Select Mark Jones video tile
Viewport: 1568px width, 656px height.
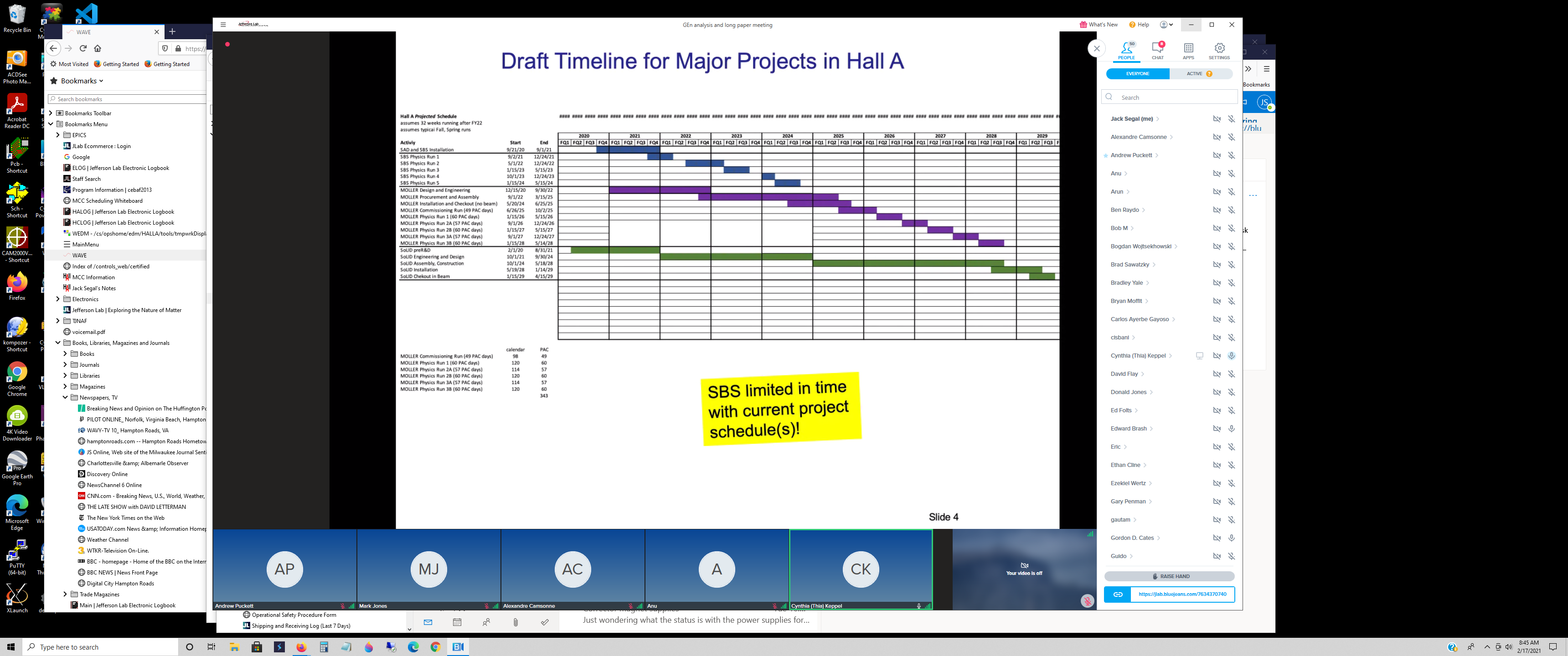428,569
